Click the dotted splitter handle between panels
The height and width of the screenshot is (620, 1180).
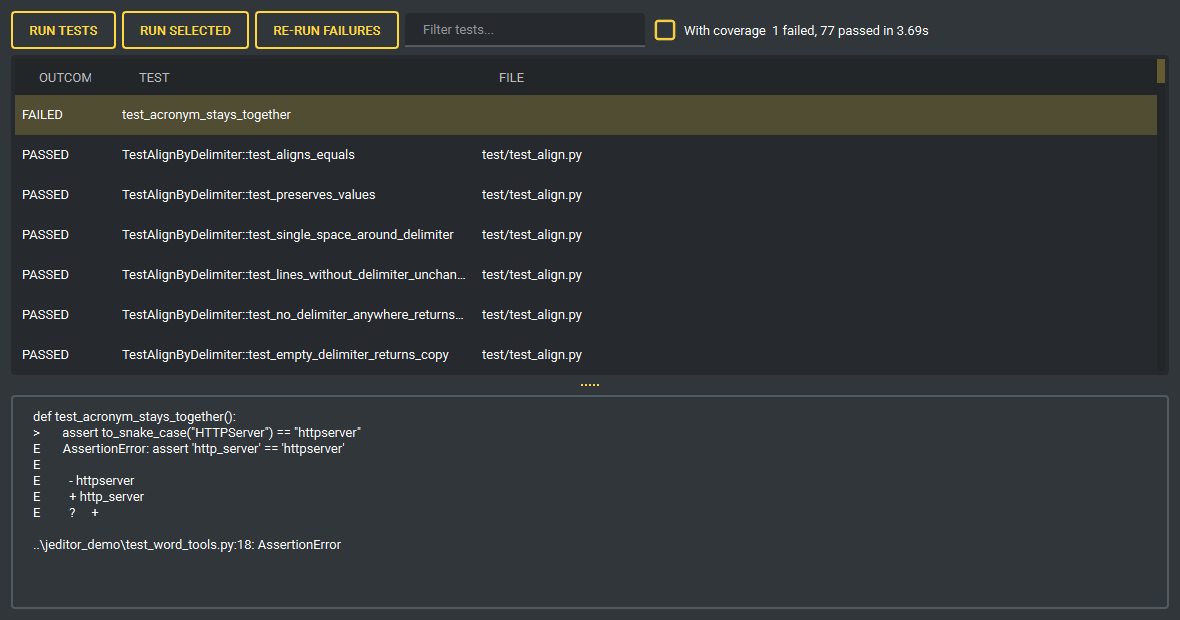pyautogui.click(x=590, y=385)
